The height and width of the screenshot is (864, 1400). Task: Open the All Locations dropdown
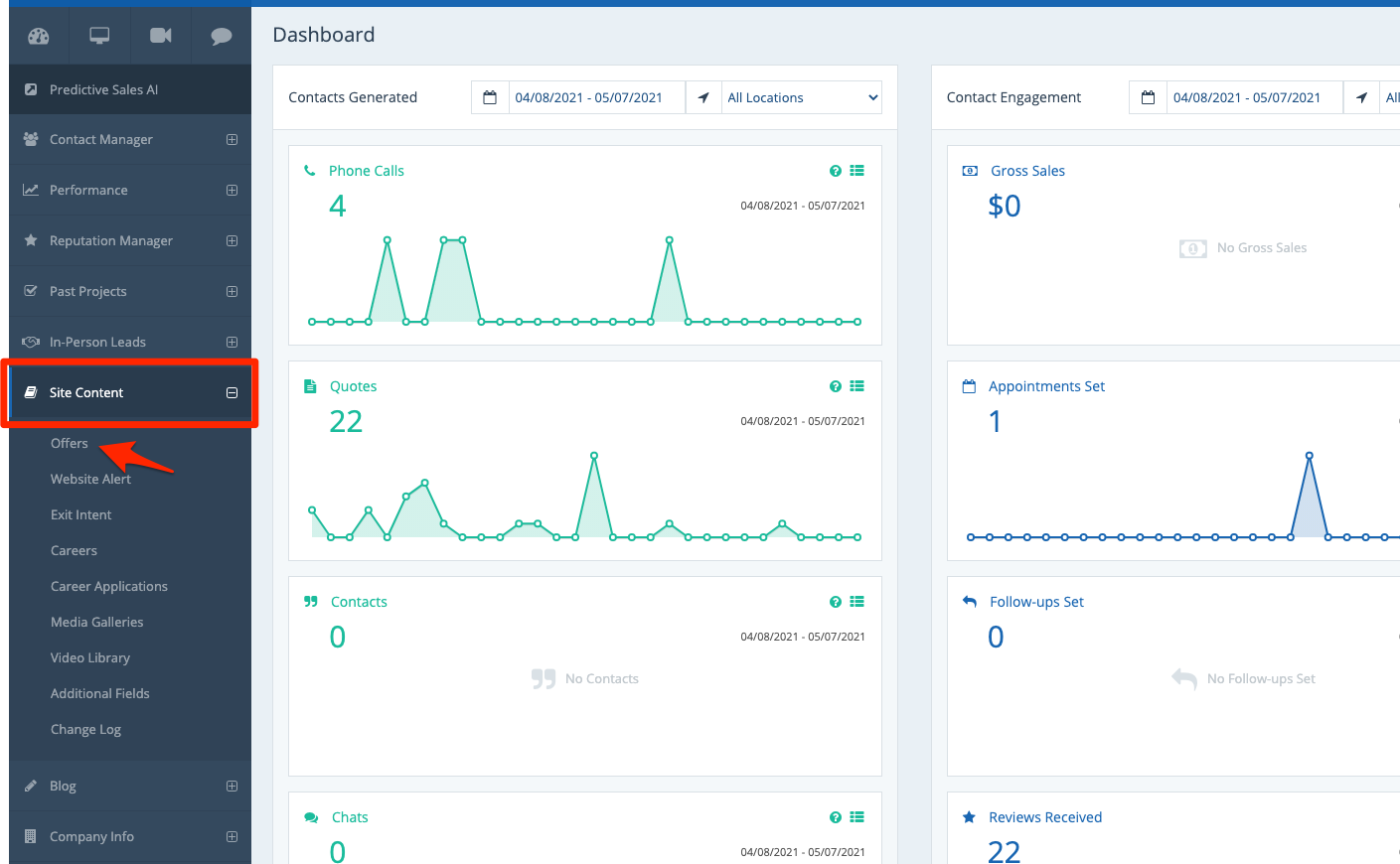click(x=802, y=97)
